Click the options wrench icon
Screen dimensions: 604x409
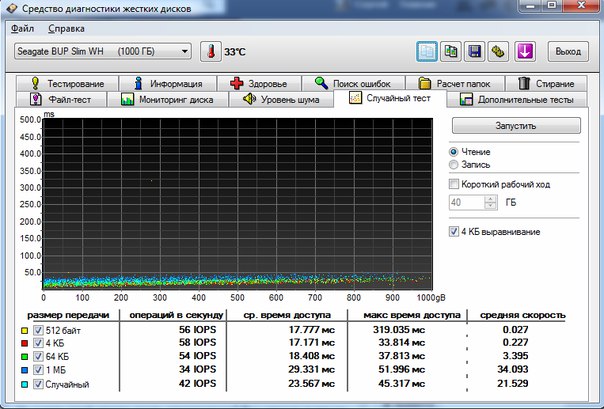click(x=497, y=51)
